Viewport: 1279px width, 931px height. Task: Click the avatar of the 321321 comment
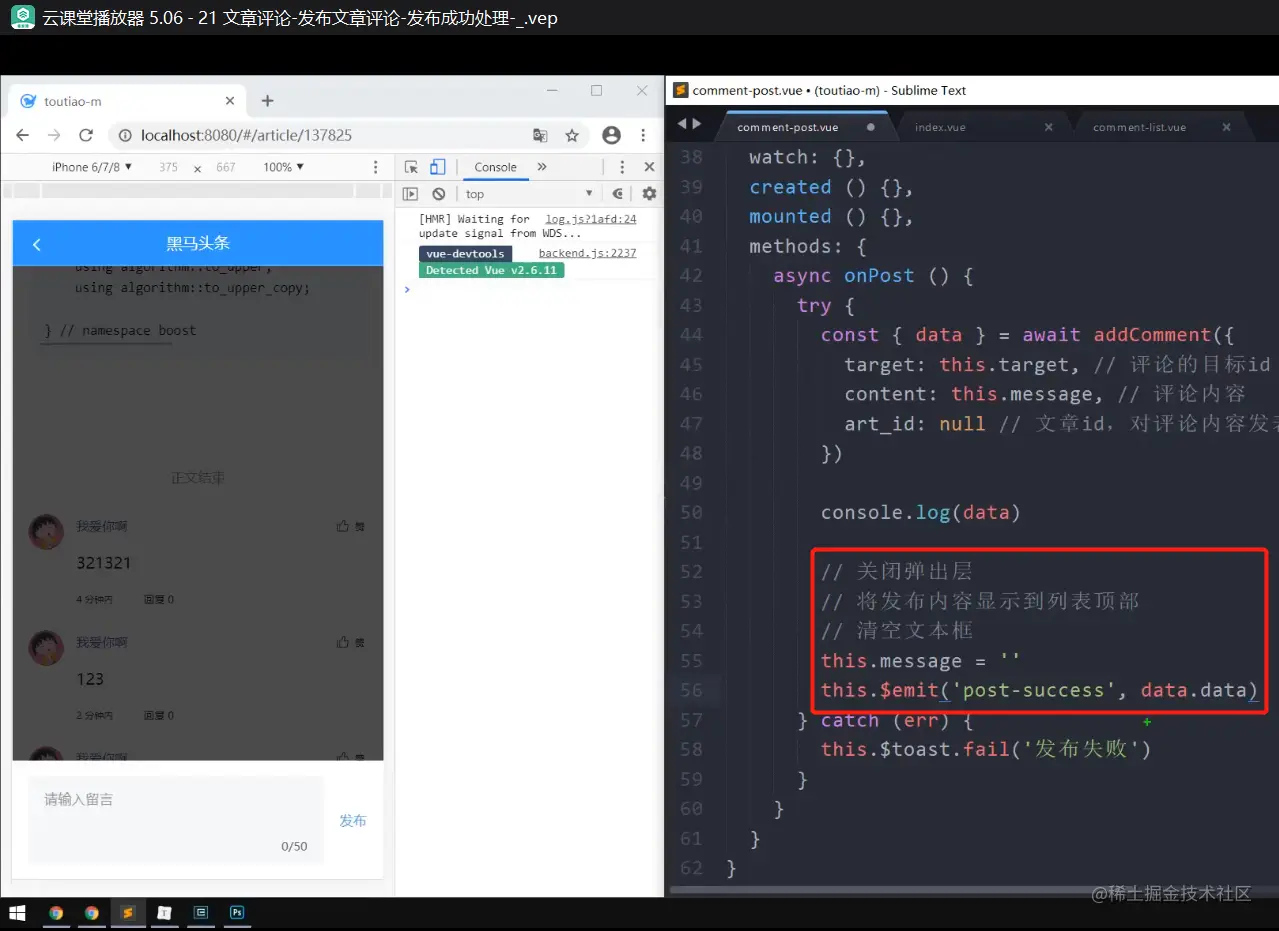tap(46, 532)
